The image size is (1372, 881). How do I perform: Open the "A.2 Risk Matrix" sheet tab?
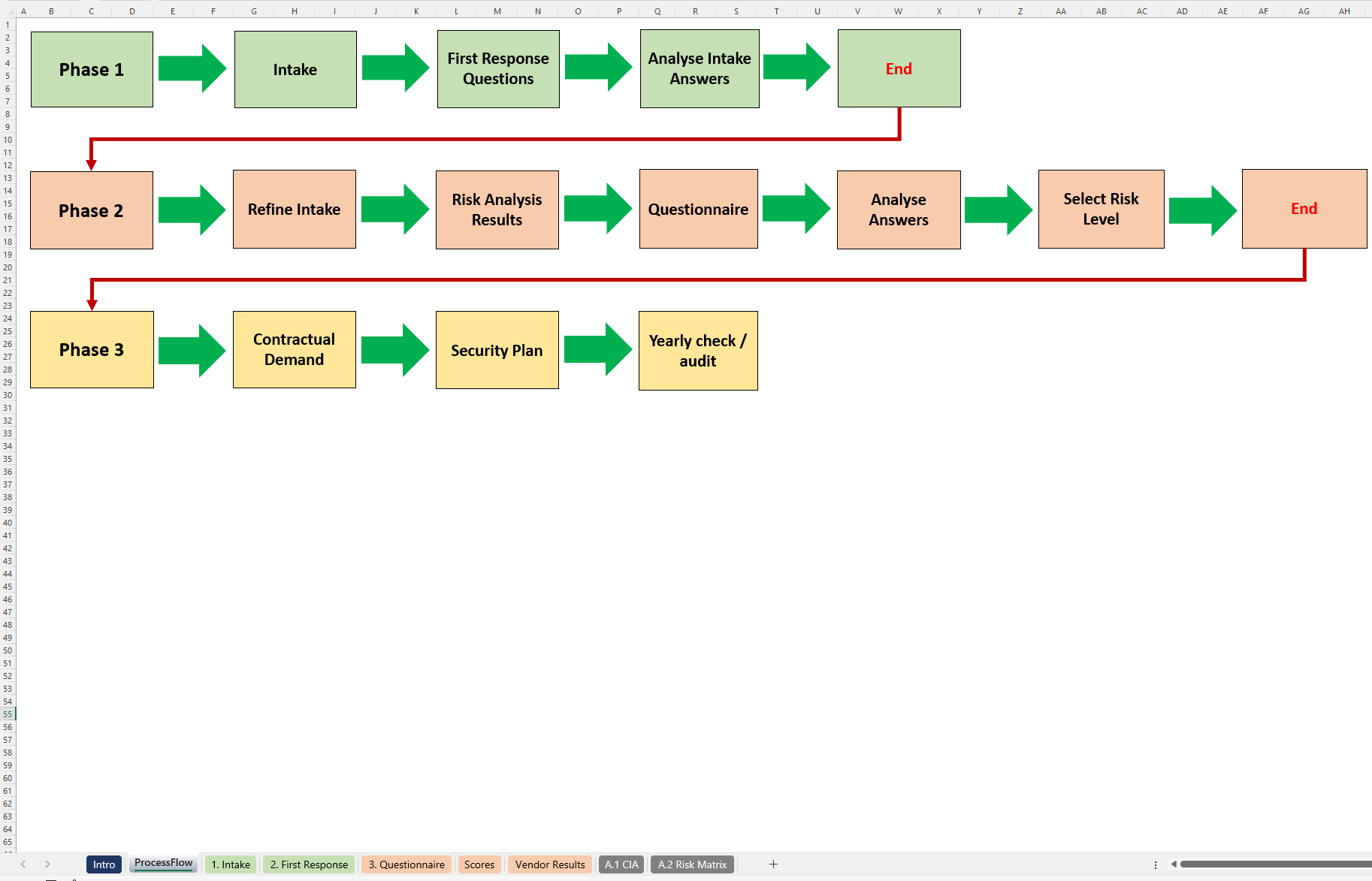(x=691, y=864)
